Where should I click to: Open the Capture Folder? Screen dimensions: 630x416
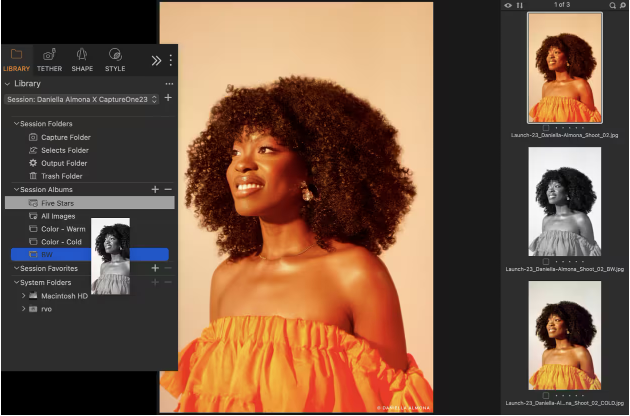64,137
